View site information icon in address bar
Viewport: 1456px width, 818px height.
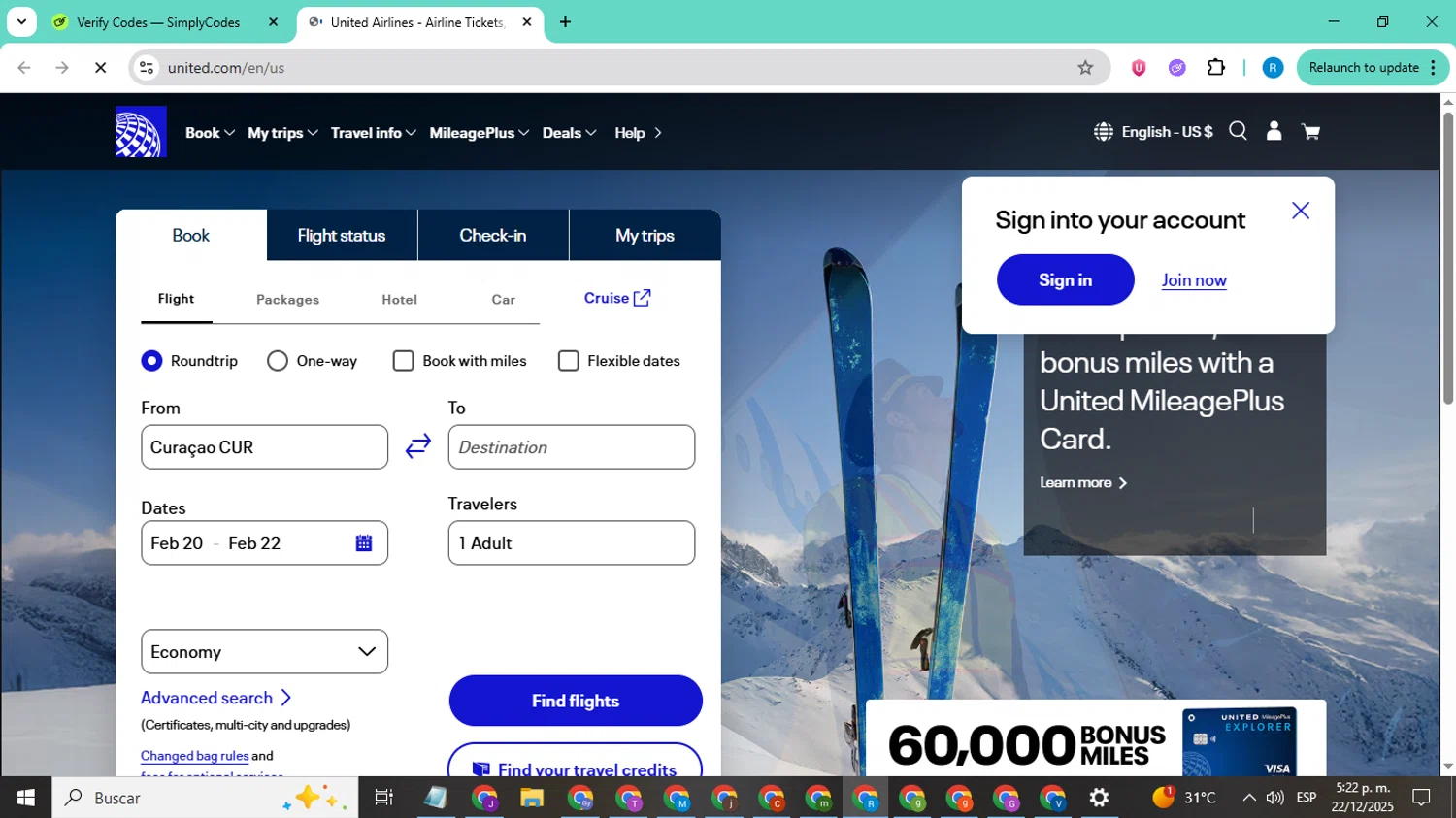click(147, 68)
